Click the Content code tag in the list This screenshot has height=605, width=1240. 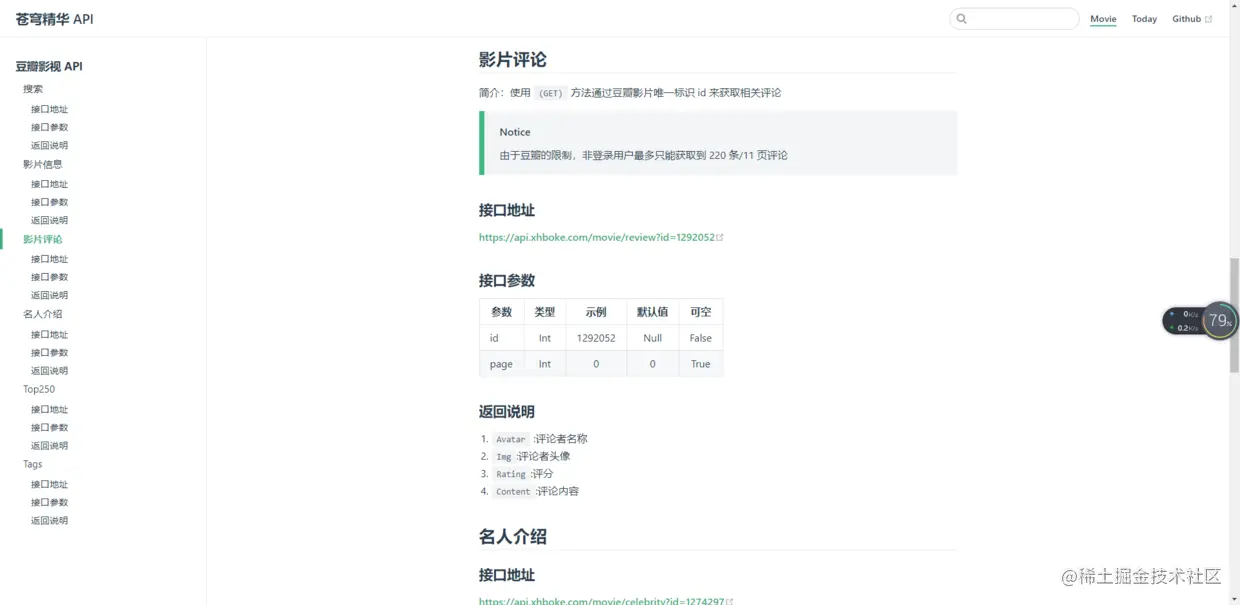pyautogui.click(x=513, y=492)
